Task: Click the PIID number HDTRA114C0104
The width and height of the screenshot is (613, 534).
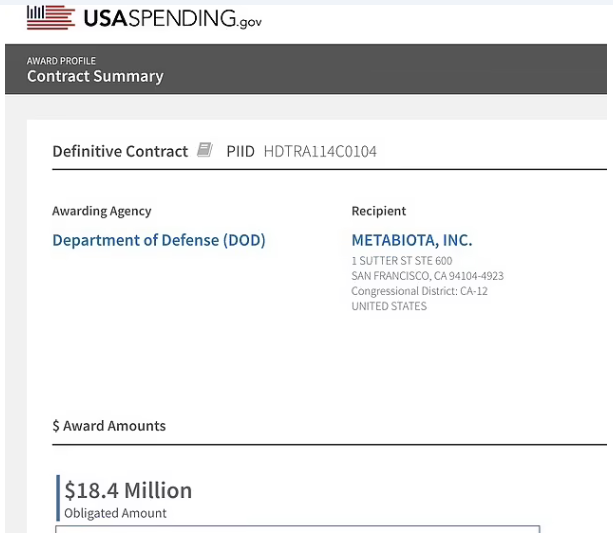Action: [320, 151]
